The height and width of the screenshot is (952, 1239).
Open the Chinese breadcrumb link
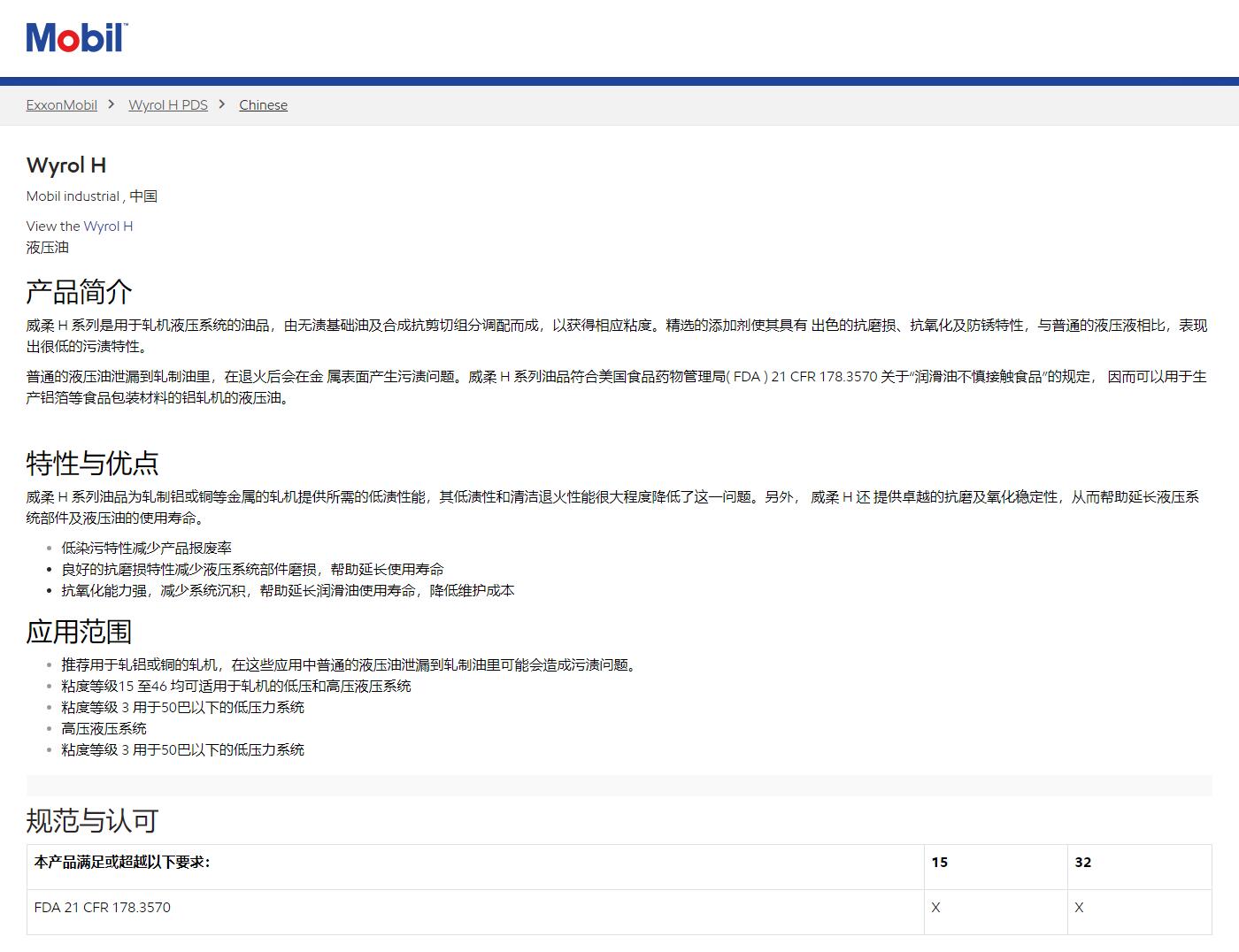click(x=263, y=104)
